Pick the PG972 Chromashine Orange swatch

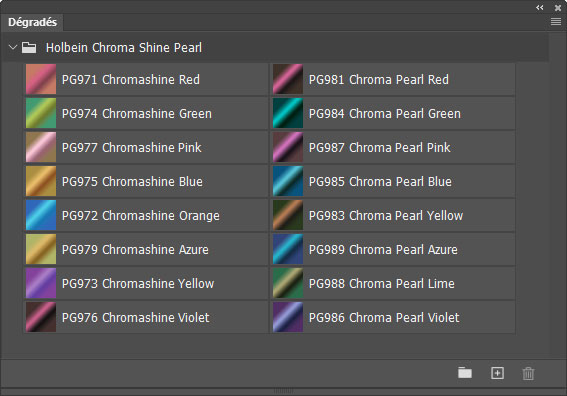tap(41, 215)
